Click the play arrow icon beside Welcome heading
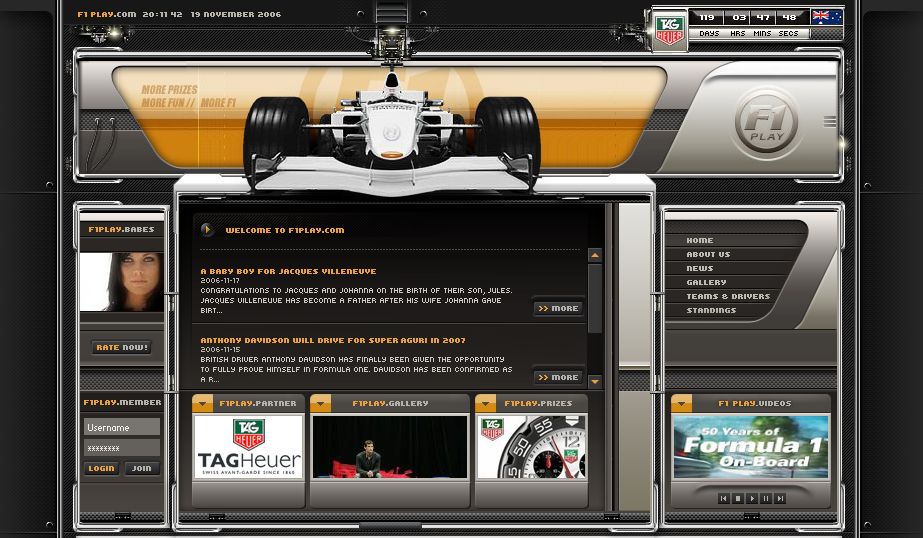Screen dimensions: 923x538 point(207,230)
